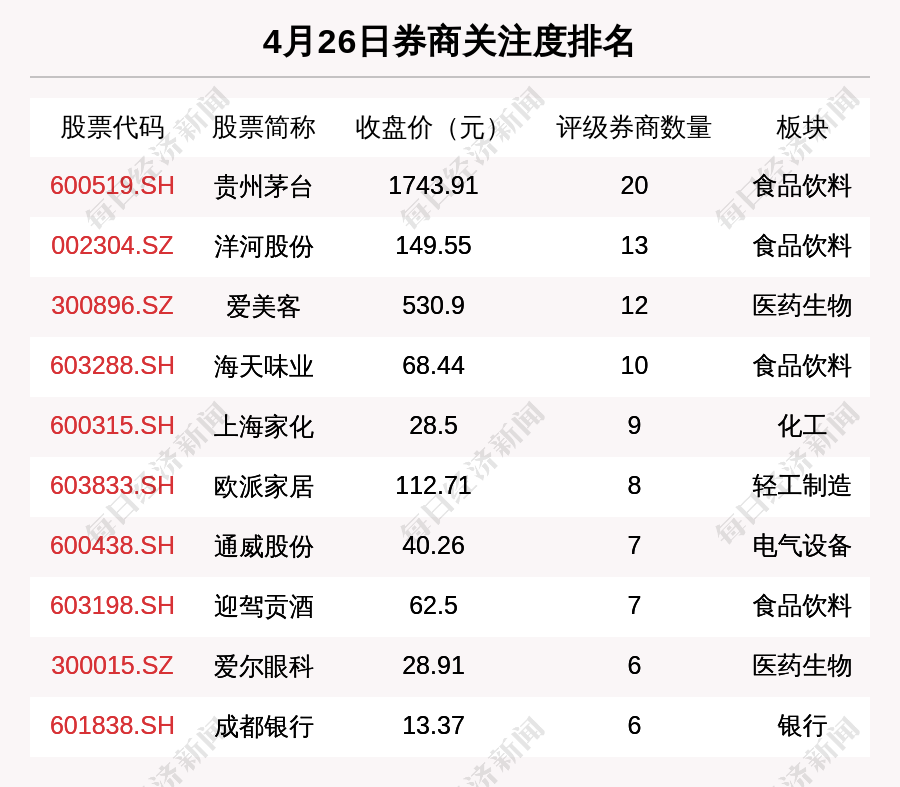The height and width of the screenshot is (787, 900).
Task: Click sector 医药生物 in 爱尔眼科 row
Action: tap(802, 666)
